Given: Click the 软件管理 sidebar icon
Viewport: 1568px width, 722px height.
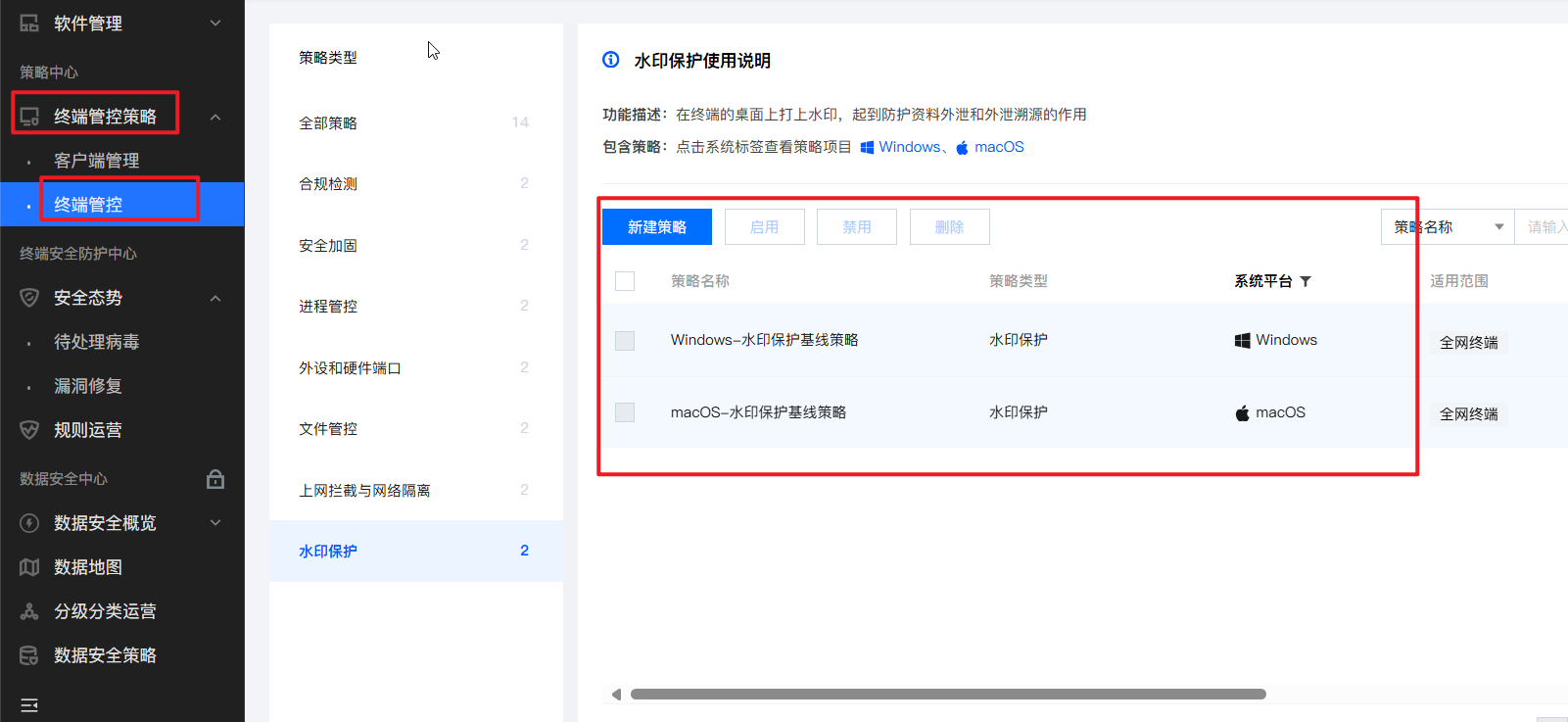Looking at the screenshot, I should click(29, 24).
